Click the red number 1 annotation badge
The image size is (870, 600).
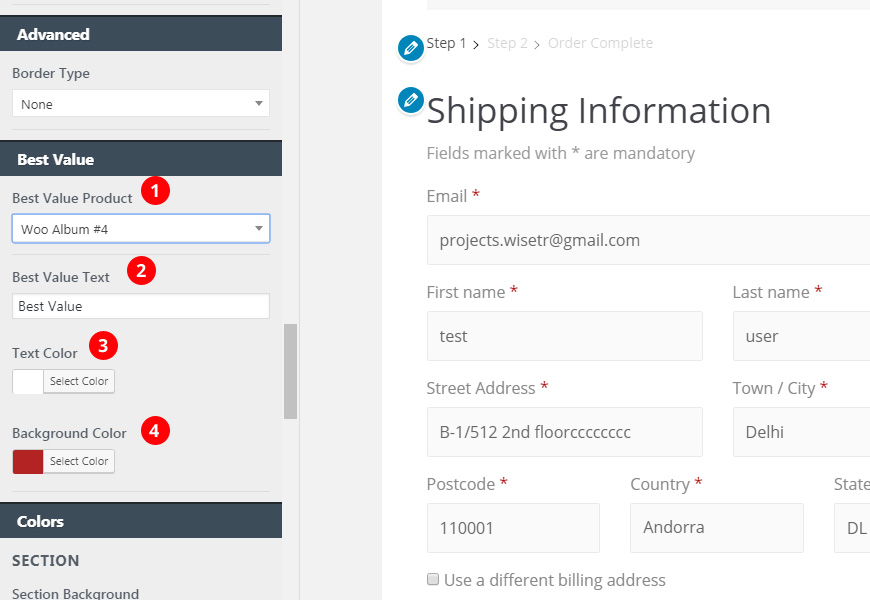click(155, 190)
